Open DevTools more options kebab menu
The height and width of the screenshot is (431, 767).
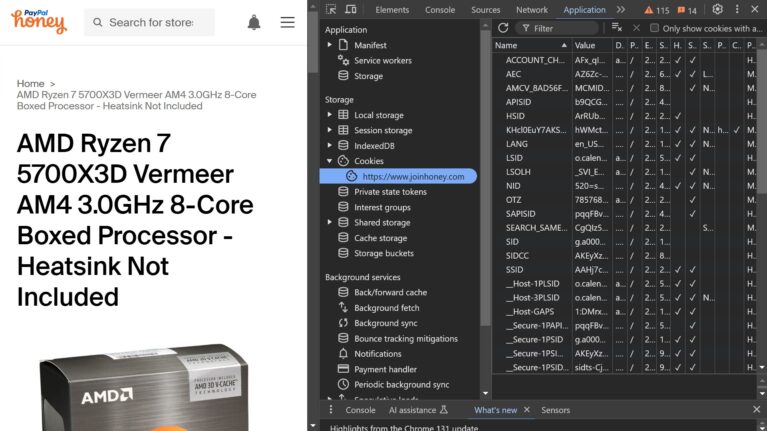coord(737,9)
